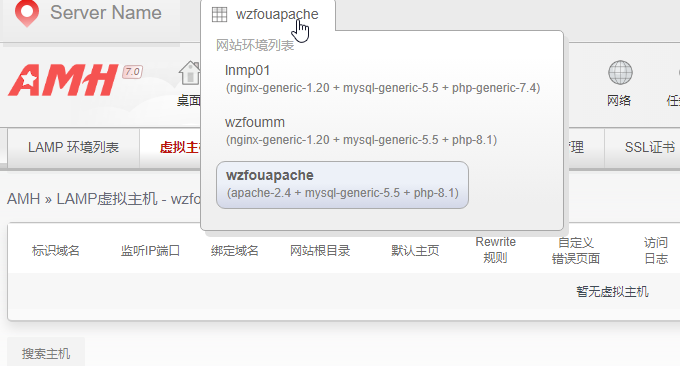The width and height of the screenshot is (680, 366).
Task: Click the 暂无虚拟主机 empty row text
Action: point(612,291)
